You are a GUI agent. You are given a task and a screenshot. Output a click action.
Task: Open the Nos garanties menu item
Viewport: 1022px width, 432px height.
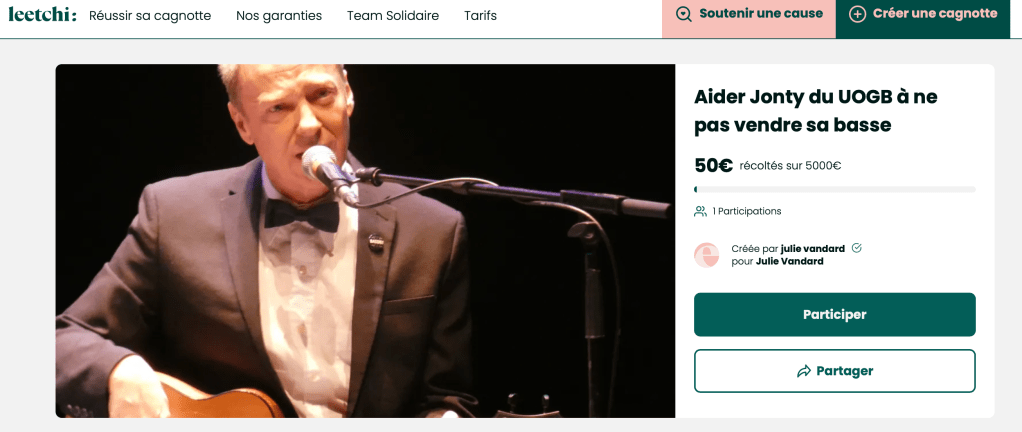click(279, 16)
